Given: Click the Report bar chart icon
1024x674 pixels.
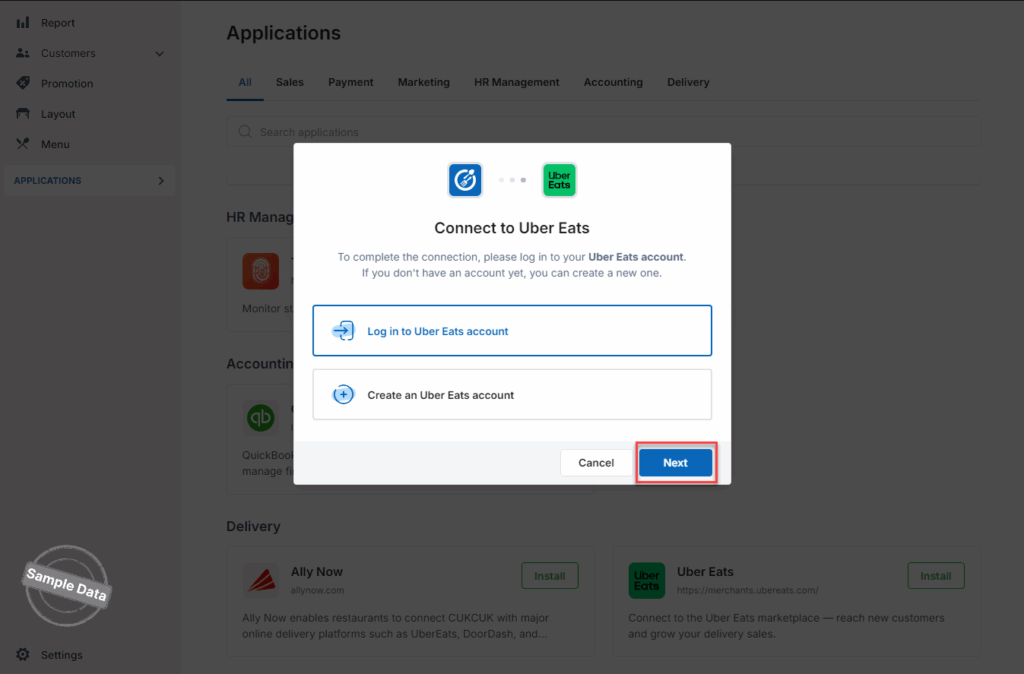Looking at the screenshot, I should coord(23,23).
